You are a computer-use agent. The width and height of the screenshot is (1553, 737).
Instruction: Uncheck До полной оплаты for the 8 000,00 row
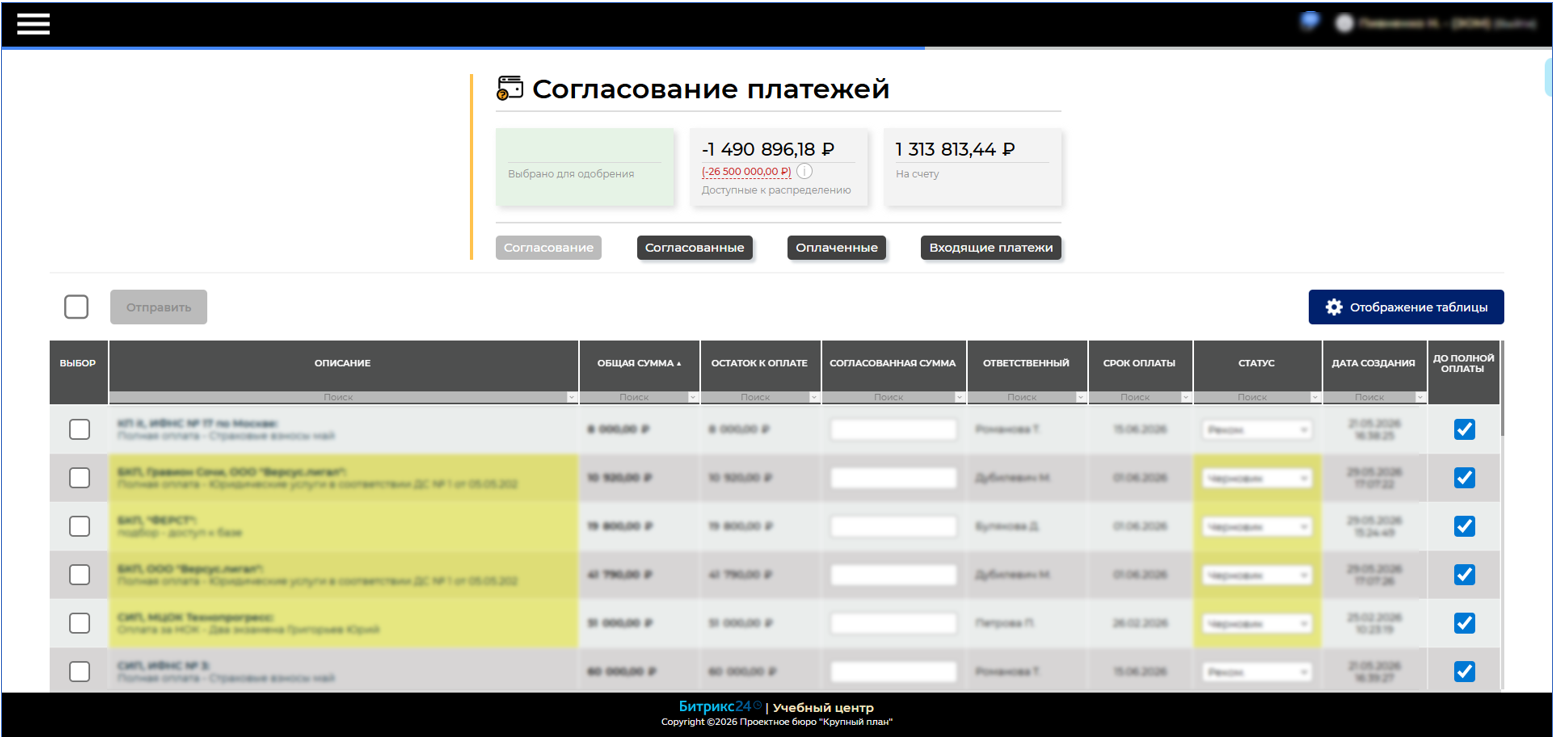(x=1464, y=429)
